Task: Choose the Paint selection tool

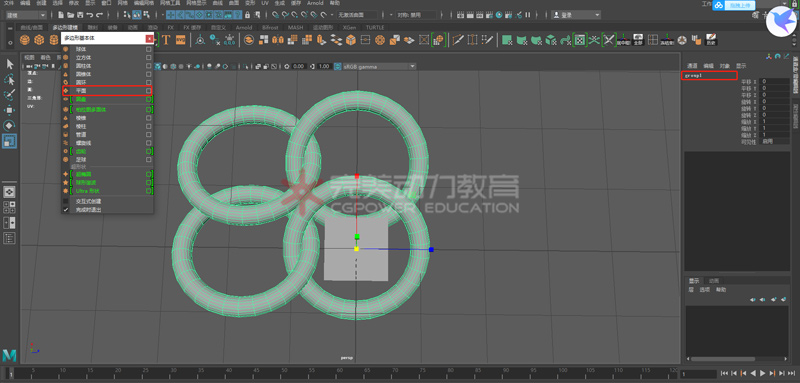Action: click(10, 94)
